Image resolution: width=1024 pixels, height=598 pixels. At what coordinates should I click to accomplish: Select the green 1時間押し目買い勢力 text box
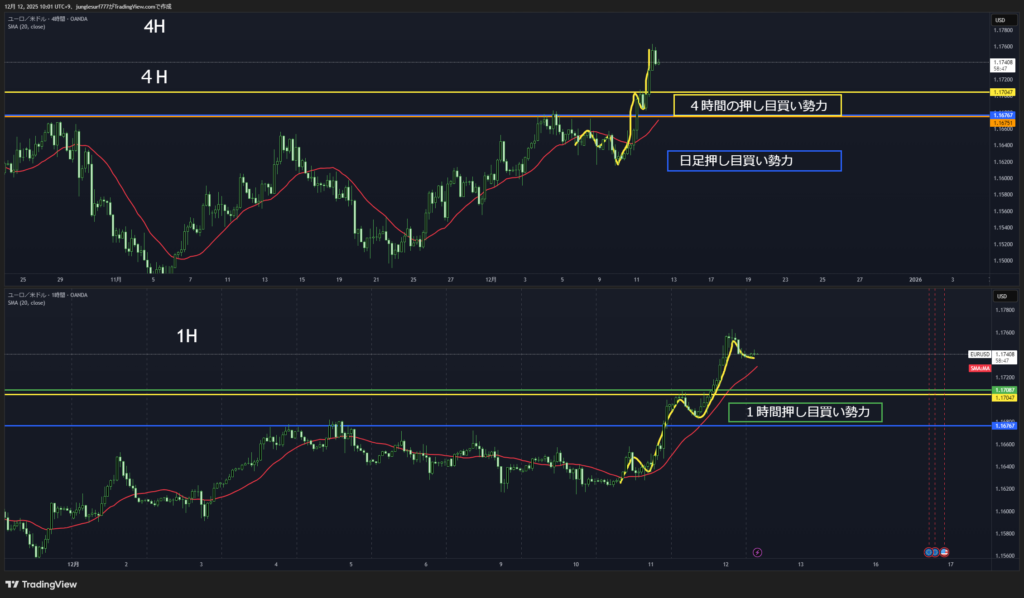point(805,412)
